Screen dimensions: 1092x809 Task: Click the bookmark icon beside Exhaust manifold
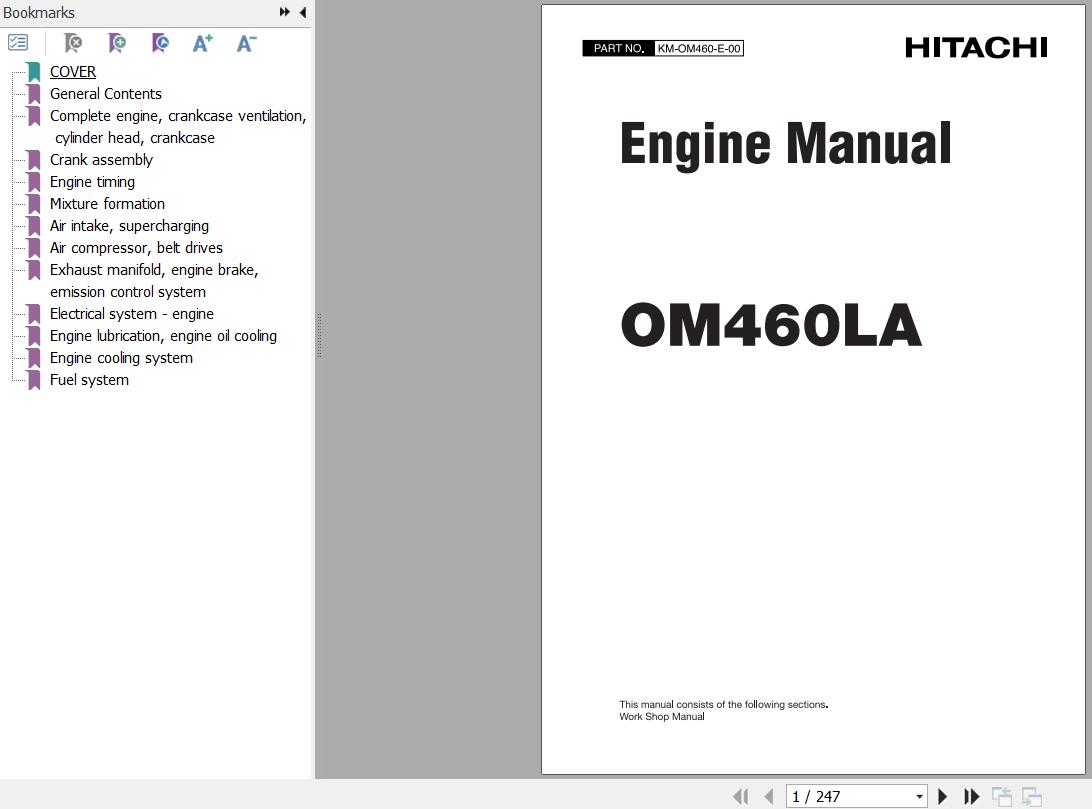tap(33, 270)
